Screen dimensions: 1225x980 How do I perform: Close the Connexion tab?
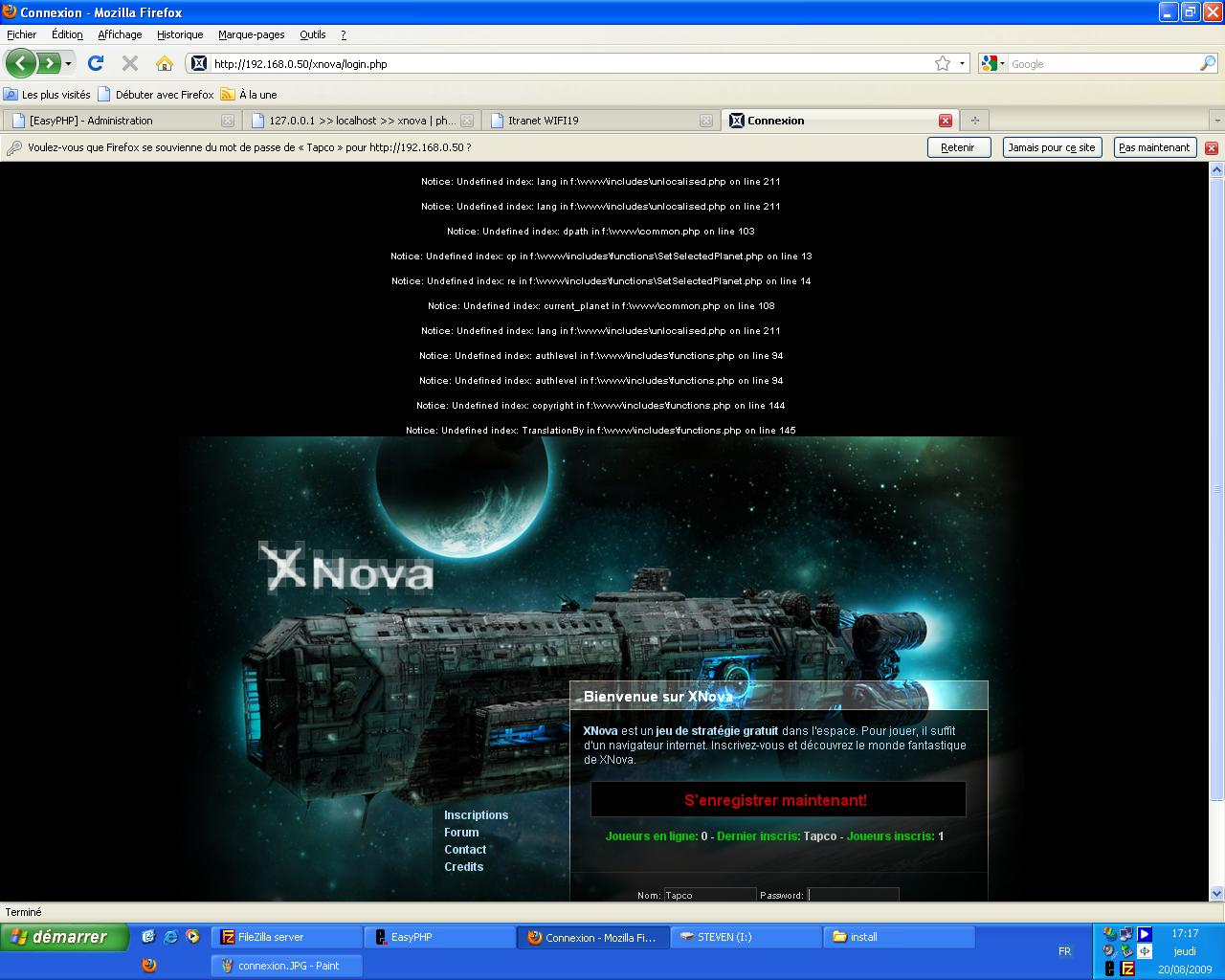coord(946,121)
